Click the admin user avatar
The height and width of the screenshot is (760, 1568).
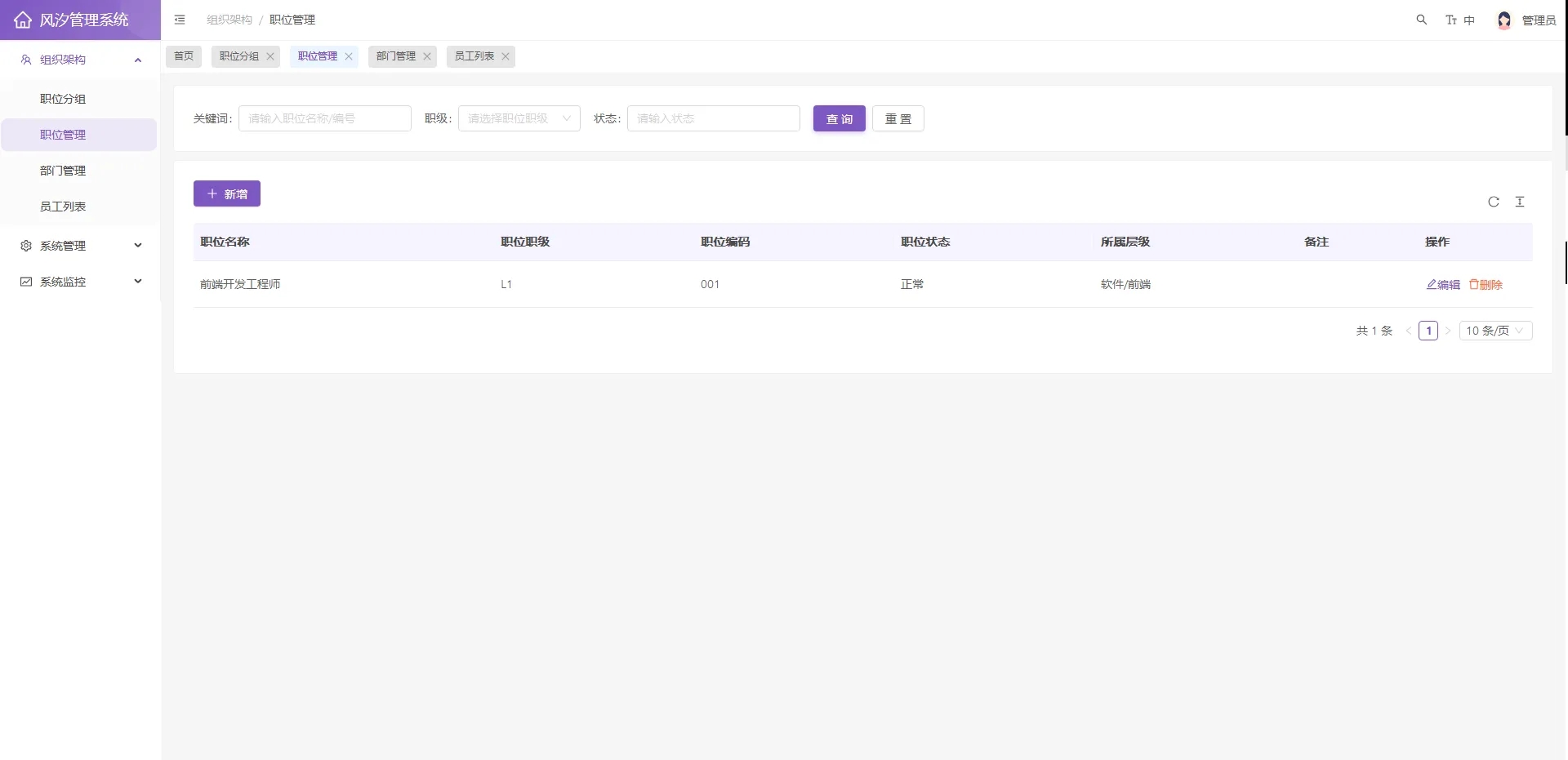pyautogui.click(x=1503, y=20)
